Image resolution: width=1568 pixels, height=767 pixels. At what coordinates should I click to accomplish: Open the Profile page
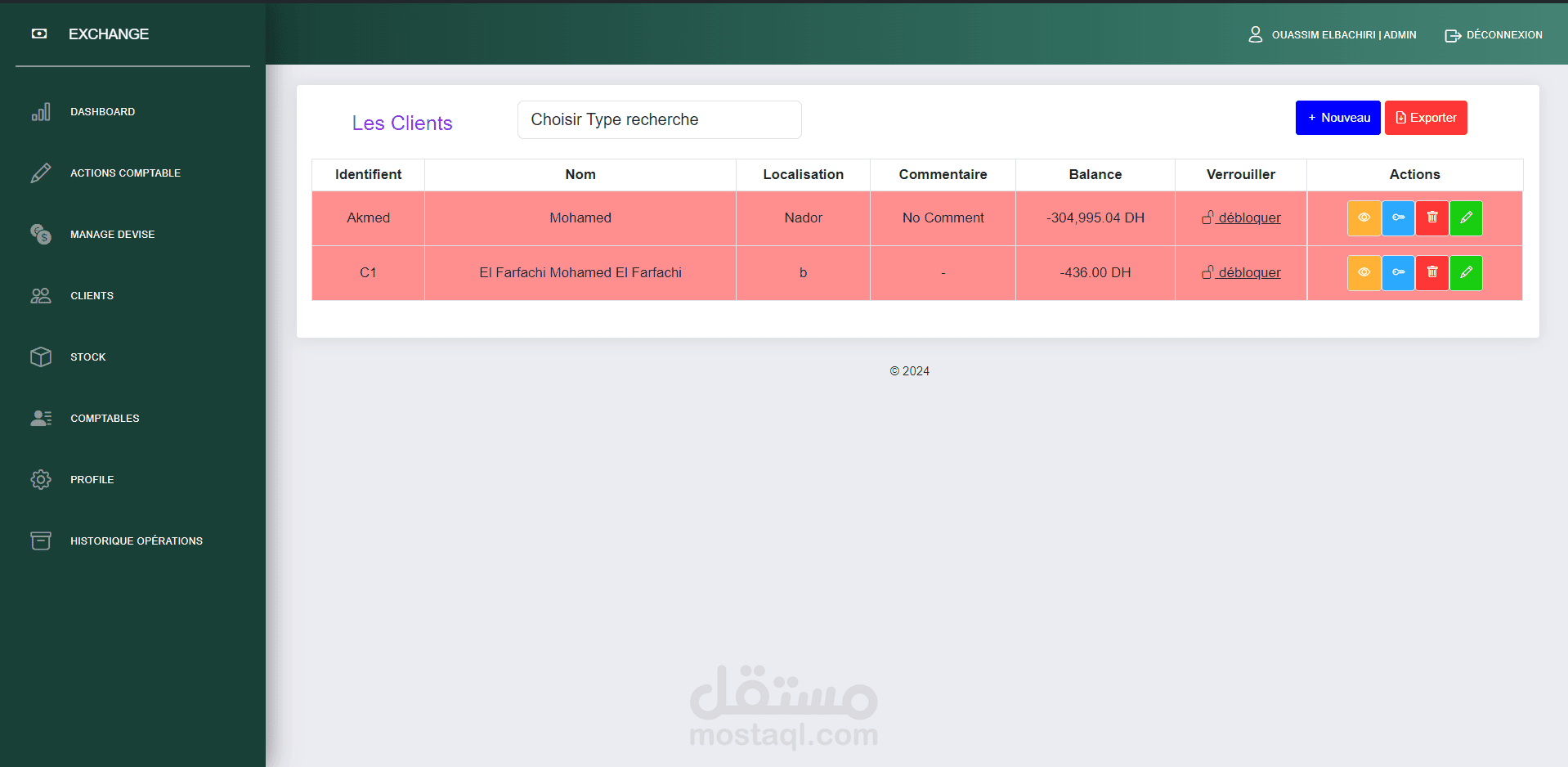pyautogui.click(x=92, y=480)
